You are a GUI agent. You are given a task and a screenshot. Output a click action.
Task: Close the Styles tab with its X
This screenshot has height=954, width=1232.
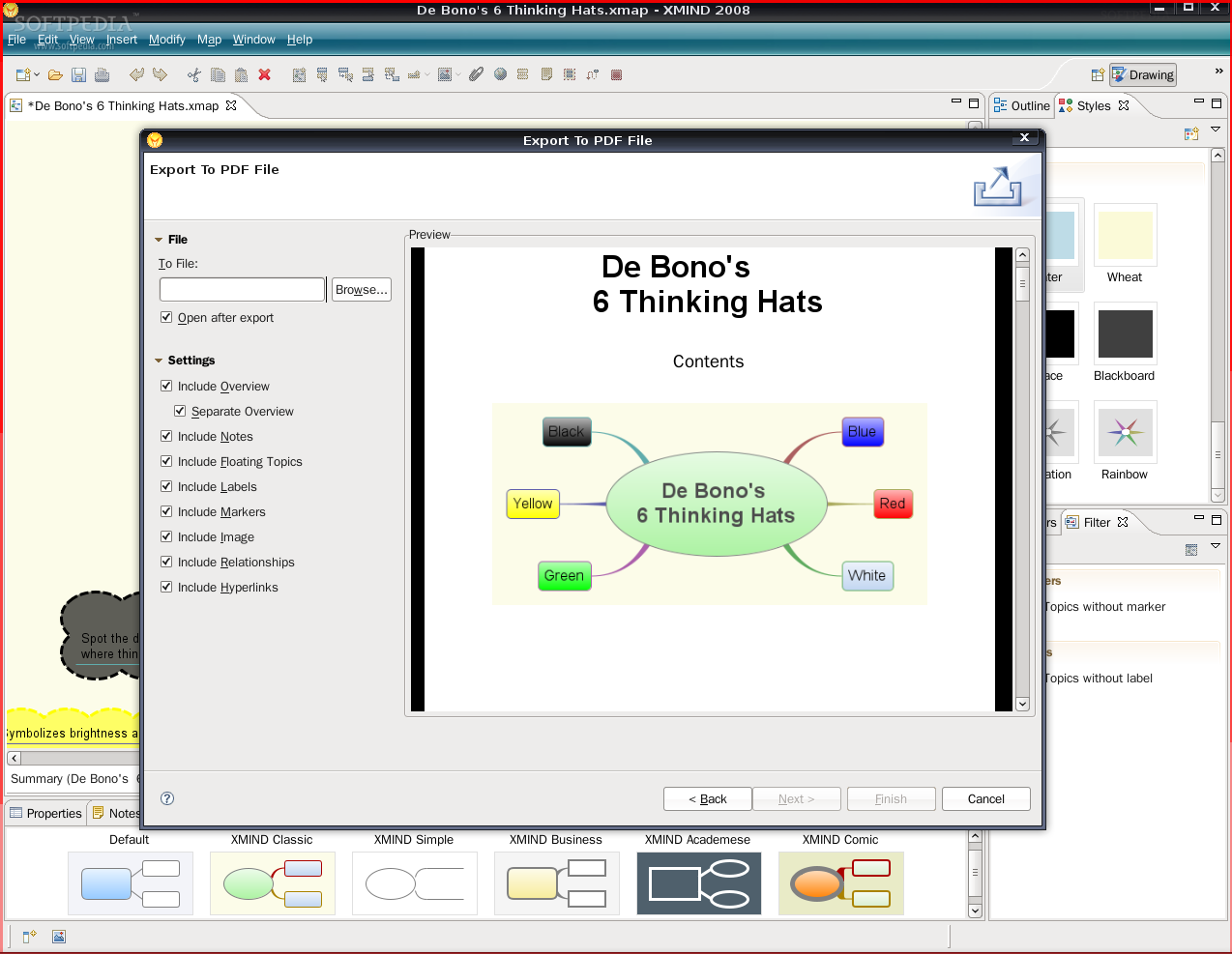tap(1124, 105)
